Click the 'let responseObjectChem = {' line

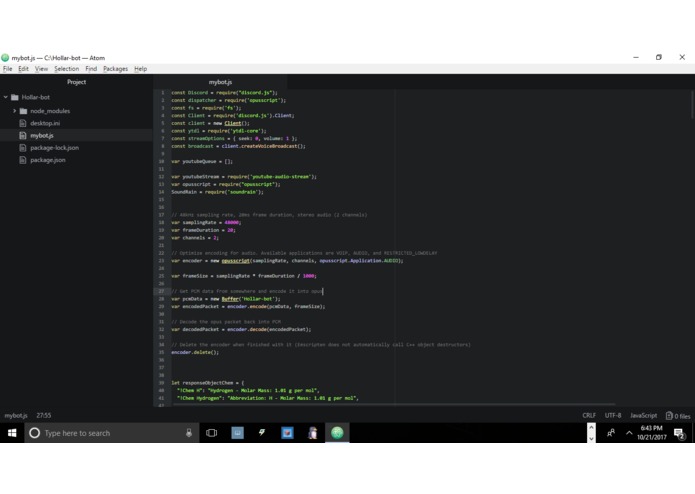207,383
